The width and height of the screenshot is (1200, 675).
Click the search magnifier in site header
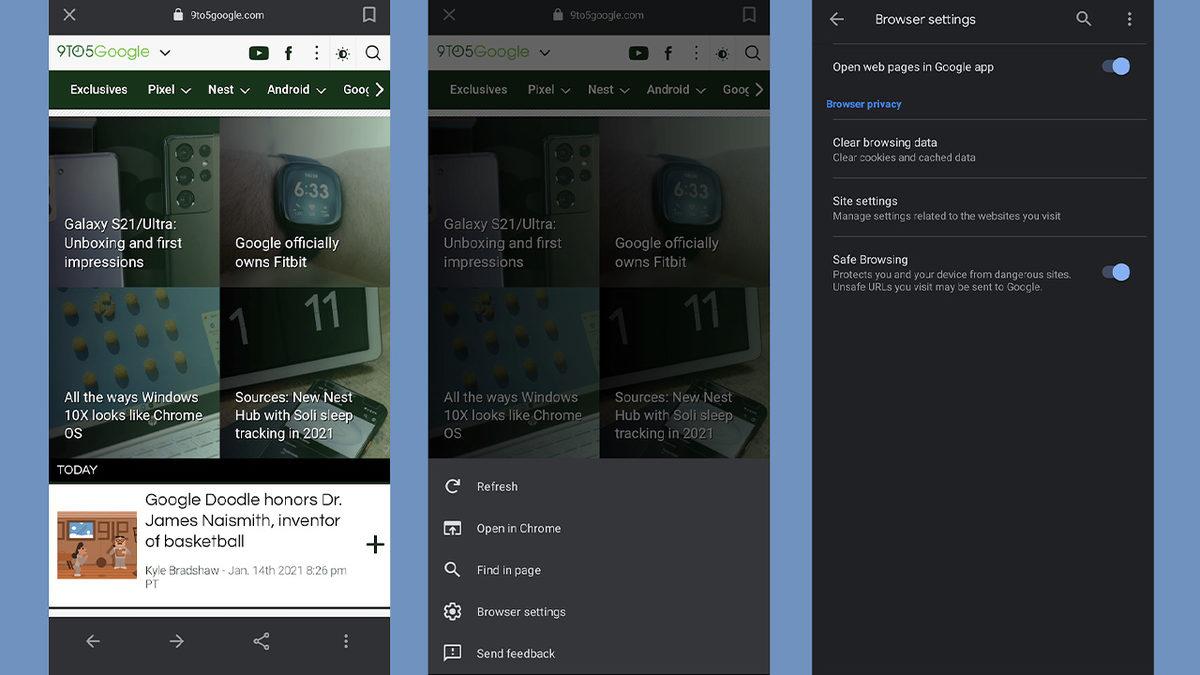click(373, 52)
